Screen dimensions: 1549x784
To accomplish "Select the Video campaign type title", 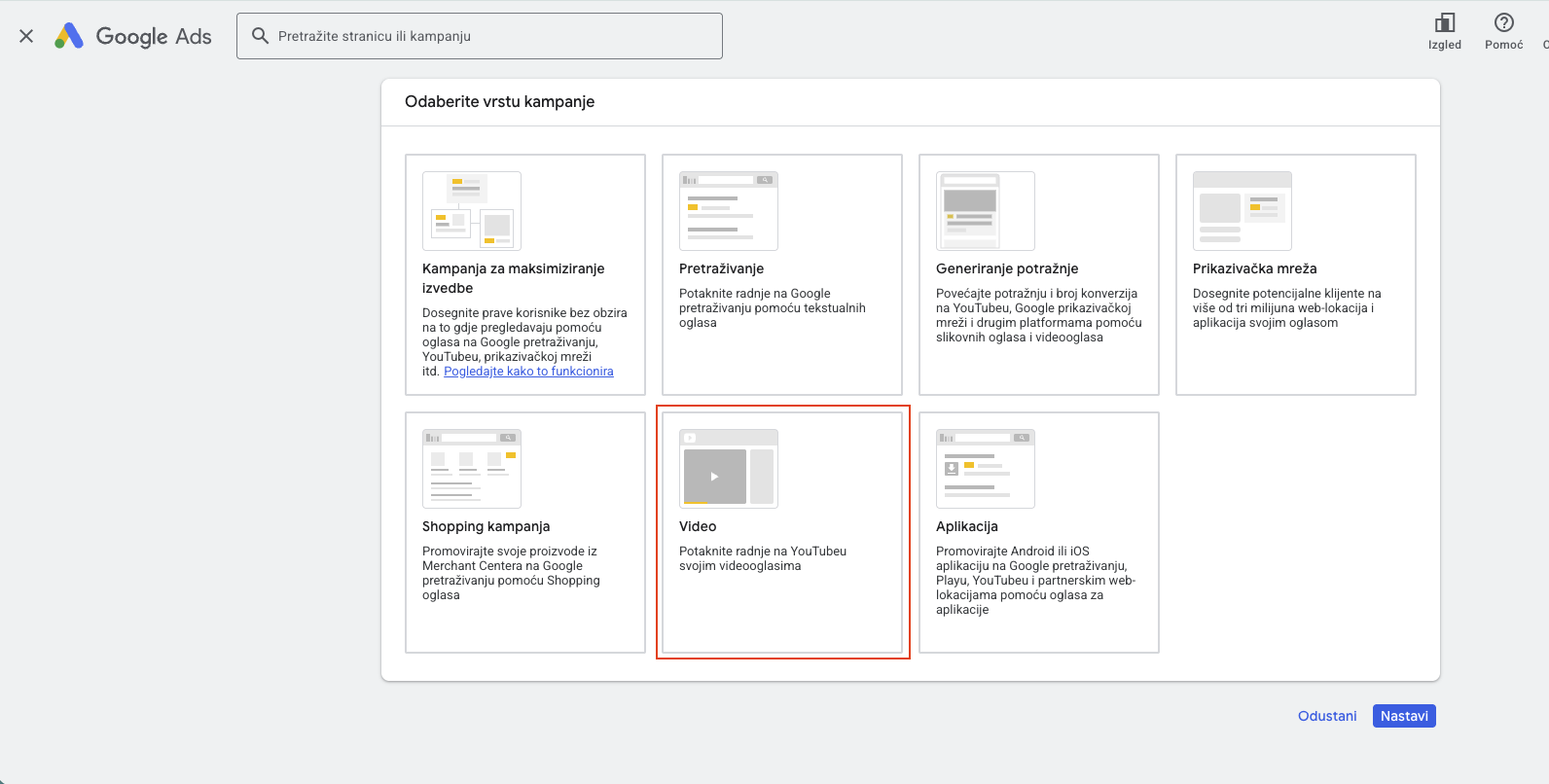I will pyautogui.click(x=698, y=526).
